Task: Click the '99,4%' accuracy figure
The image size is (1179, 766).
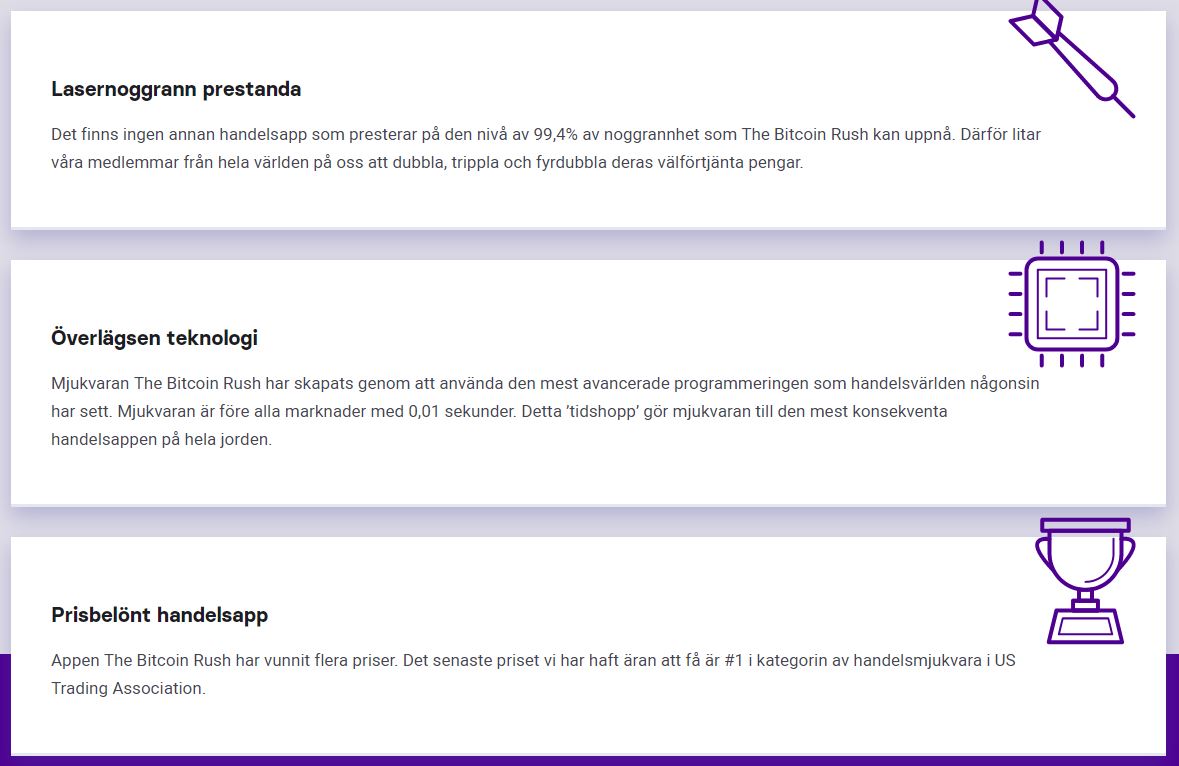Action: click(x=556, y=135)
